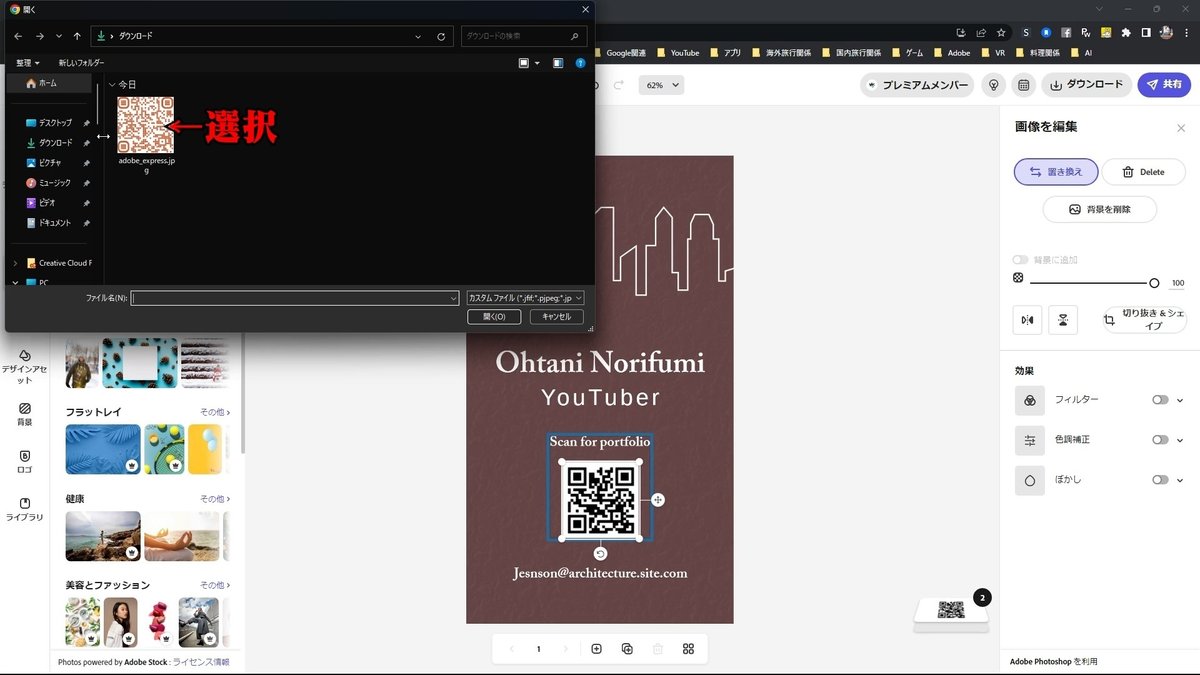Click the プレミアムメンバー button
Image resolution: width=1200 pixels, height=675 pixels.
[917, 85]
